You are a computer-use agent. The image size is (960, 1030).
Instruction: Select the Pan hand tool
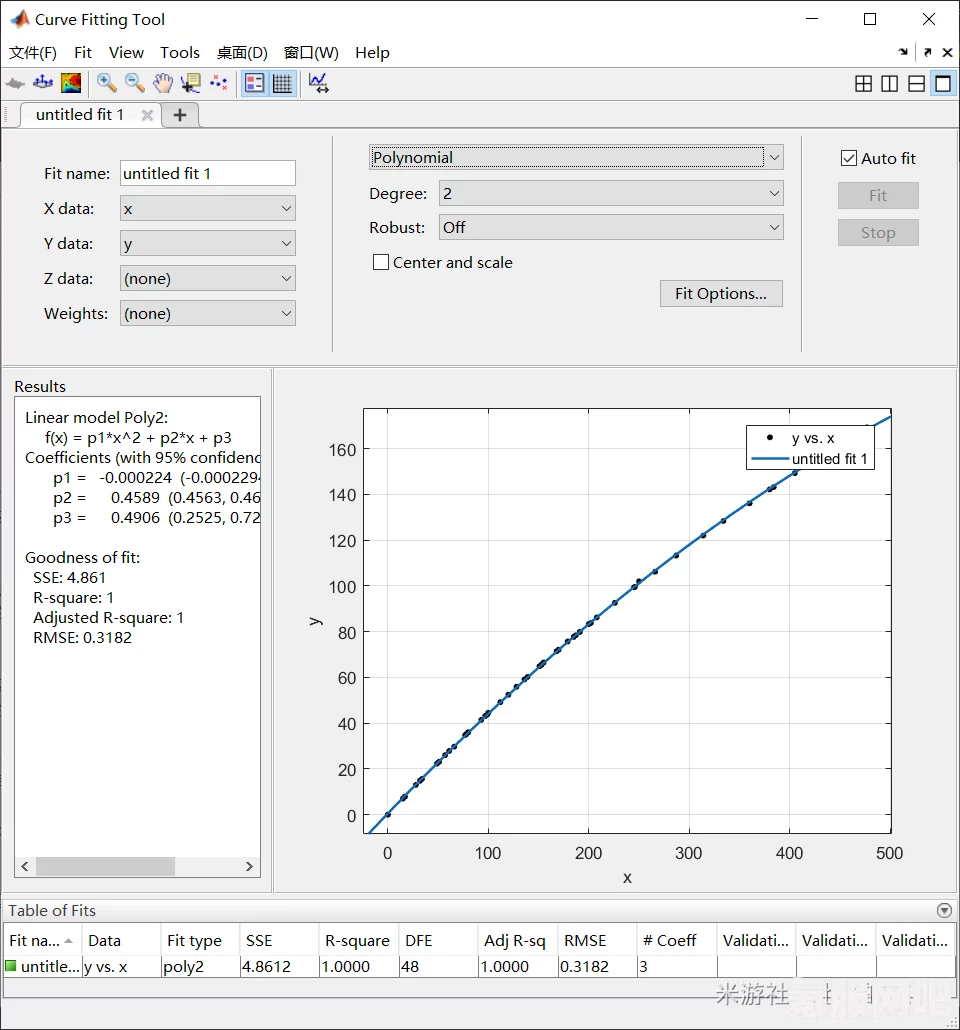click(162, 83)
